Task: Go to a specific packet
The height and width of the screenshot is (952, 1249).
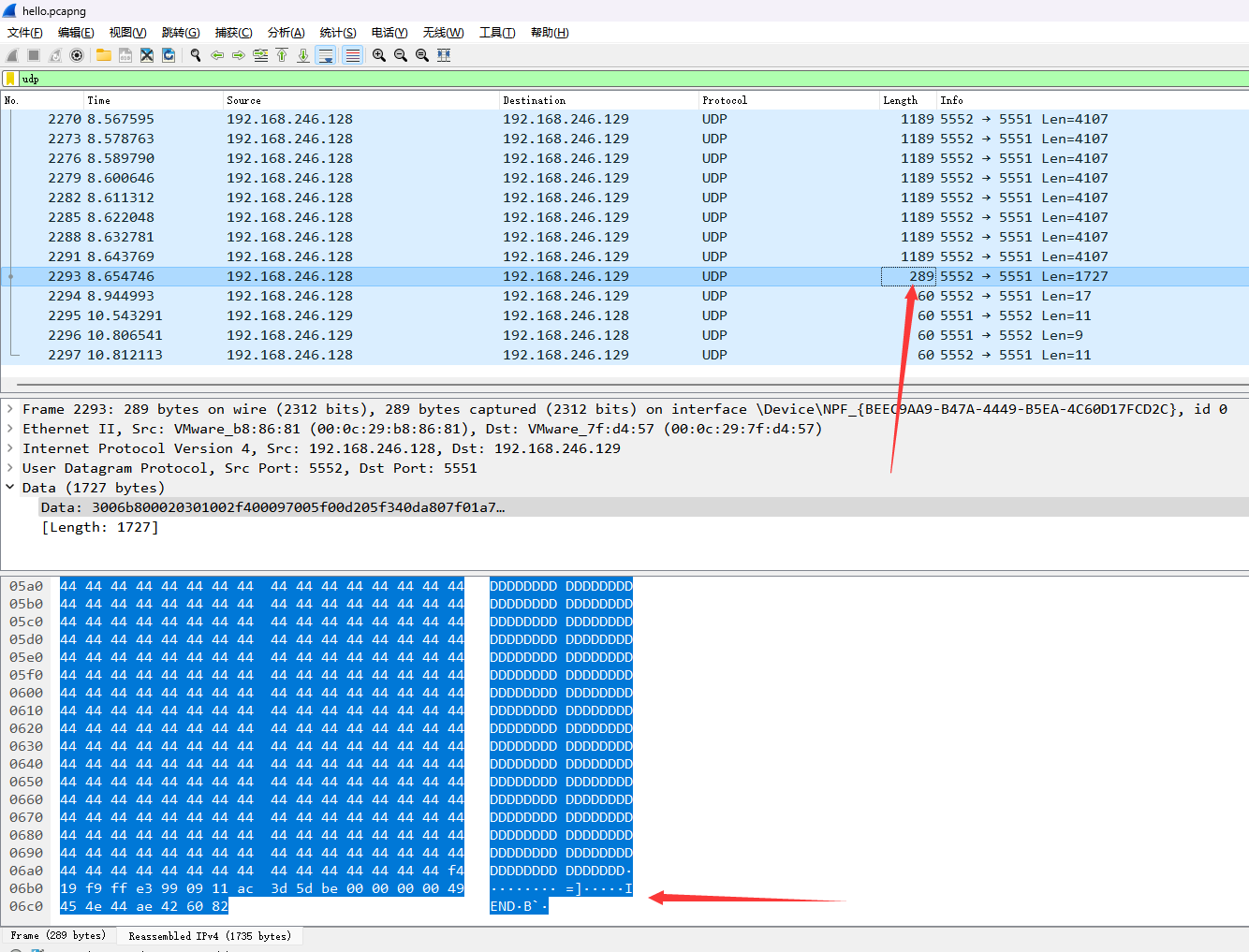Action: click(x=260, y=55)
